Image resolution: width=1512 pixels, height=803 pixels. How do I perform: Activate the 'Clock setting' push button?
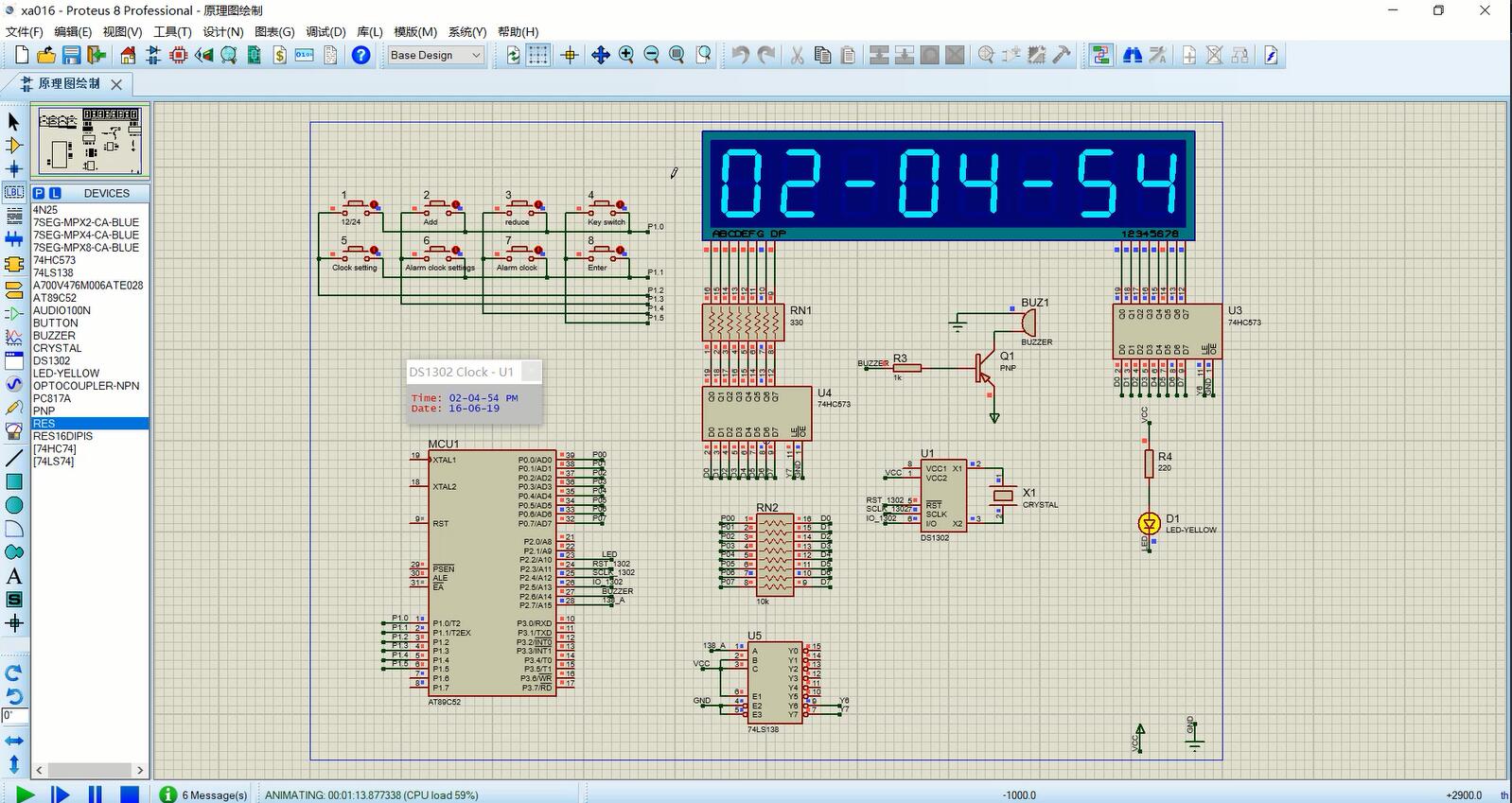coord(357,252)
